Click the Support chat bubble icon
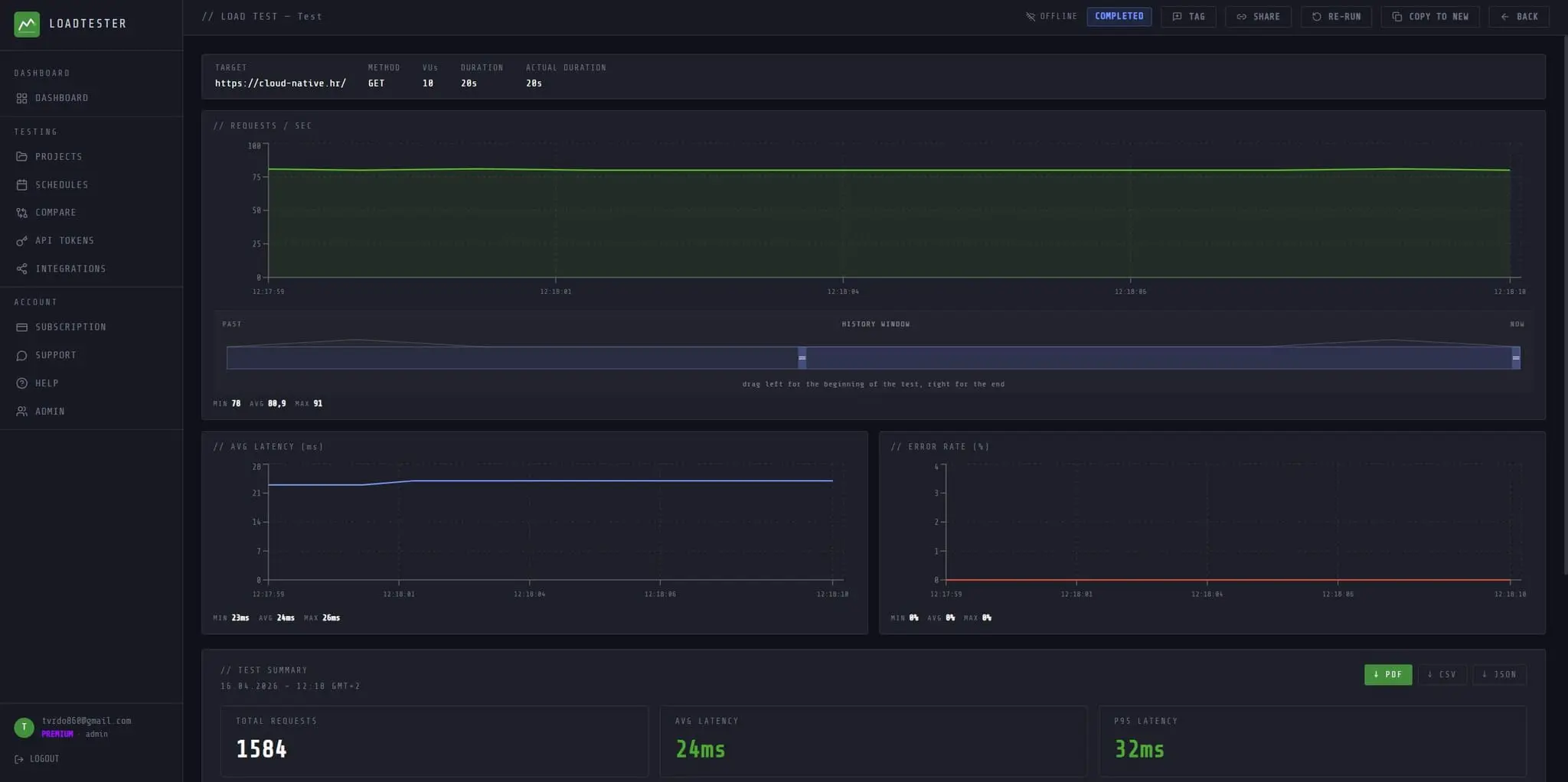Viewport: 1568px width, 782px height. coord(21,356)
